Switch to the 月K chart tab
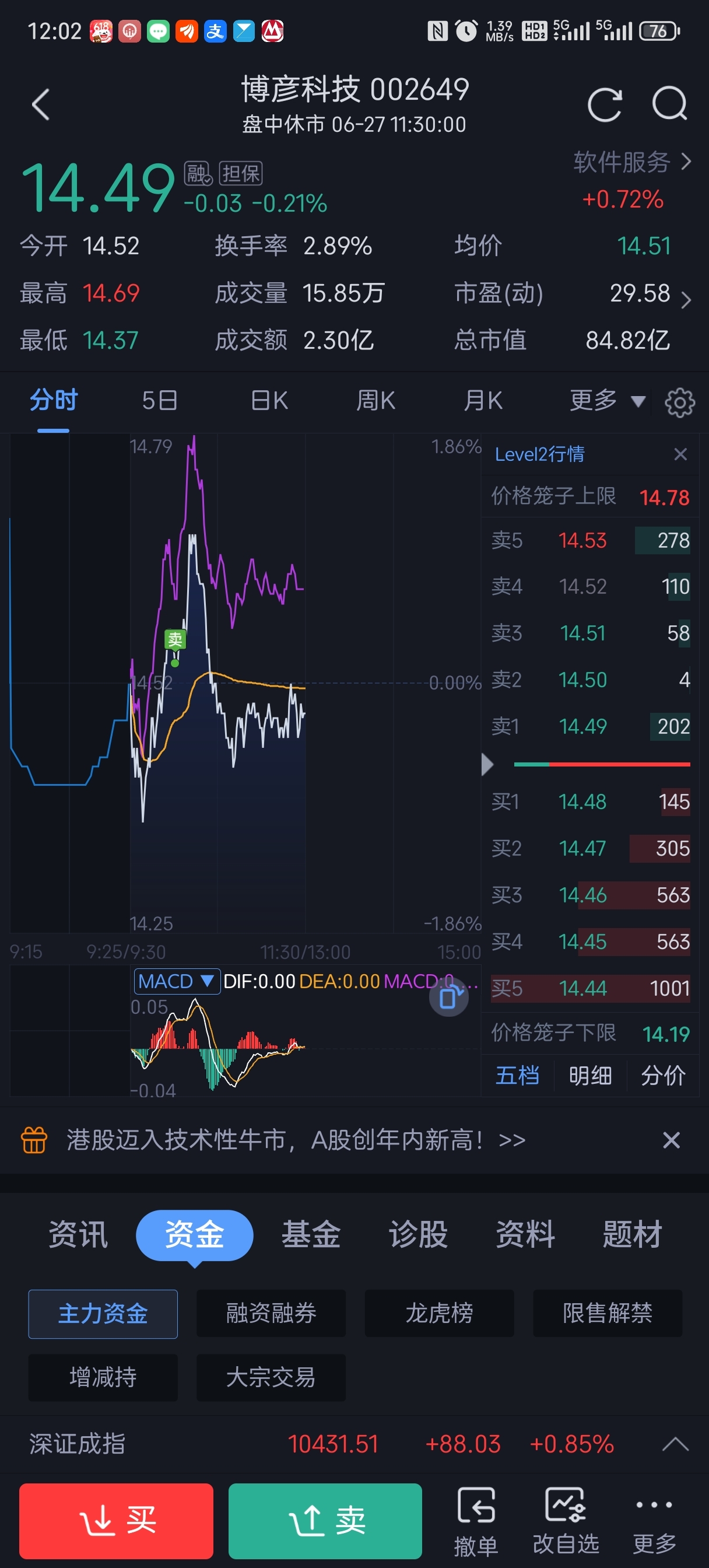The height and width of the screenshot is (1568, 709). point(483,401)
